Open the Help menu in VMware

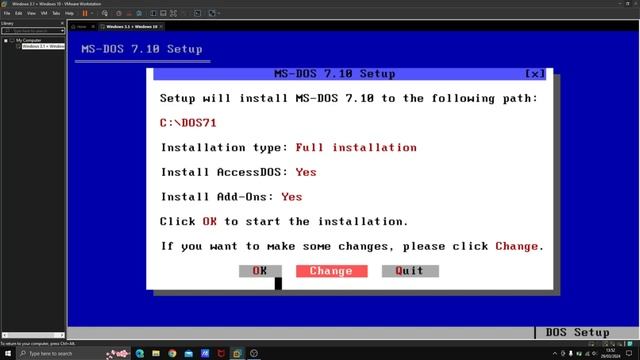click(69, 13)
